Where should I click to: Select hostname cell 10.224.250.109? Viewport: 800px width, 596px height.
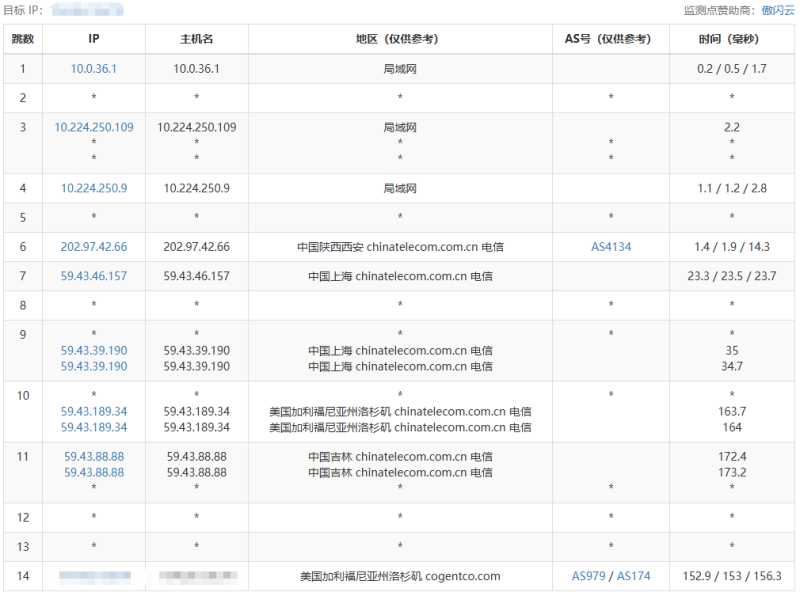[196, 128]
